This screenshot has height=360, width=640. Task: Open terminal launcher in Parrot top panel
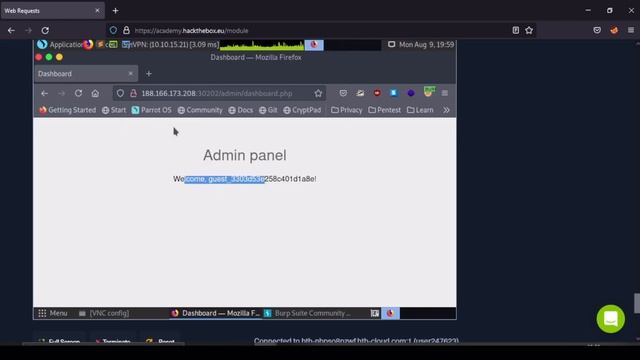point(113,44)
